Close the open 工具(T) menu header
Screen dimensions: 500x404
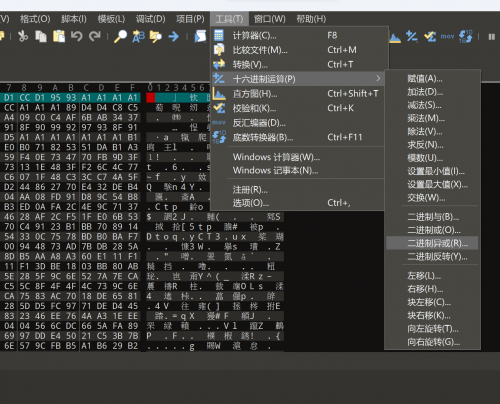click(229, 19)
